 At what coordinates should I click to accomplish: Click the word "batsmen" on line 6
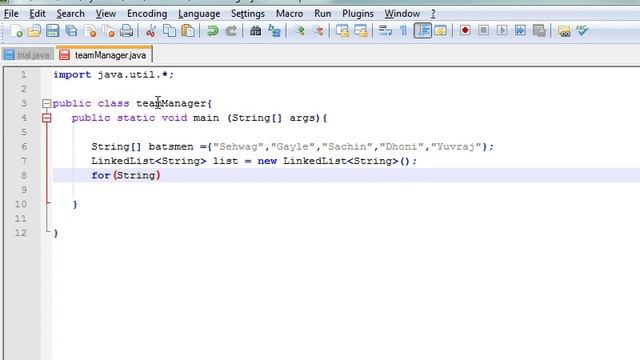[171, 147]
